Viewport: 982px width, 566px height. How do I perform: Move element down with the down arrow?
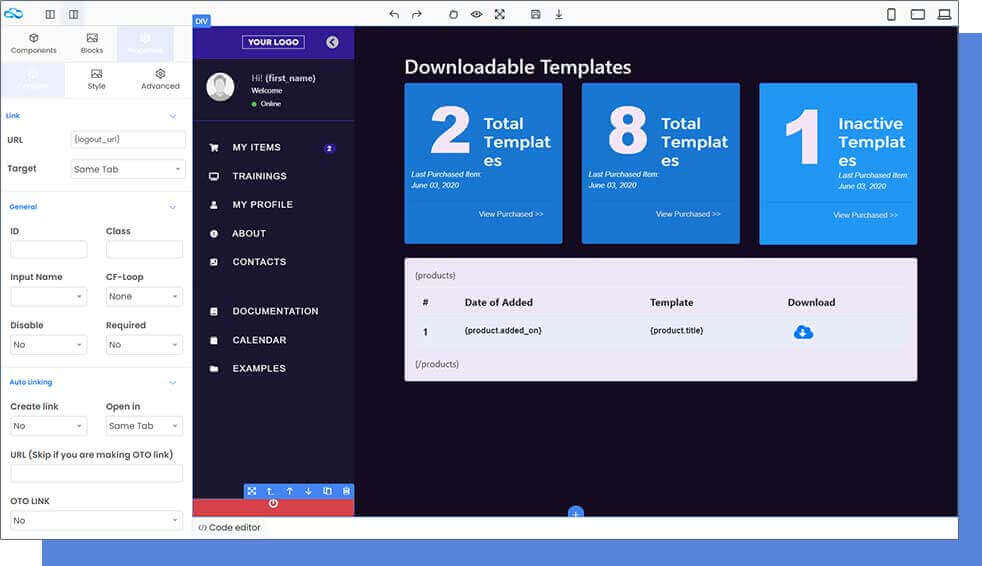coord(308,491)
